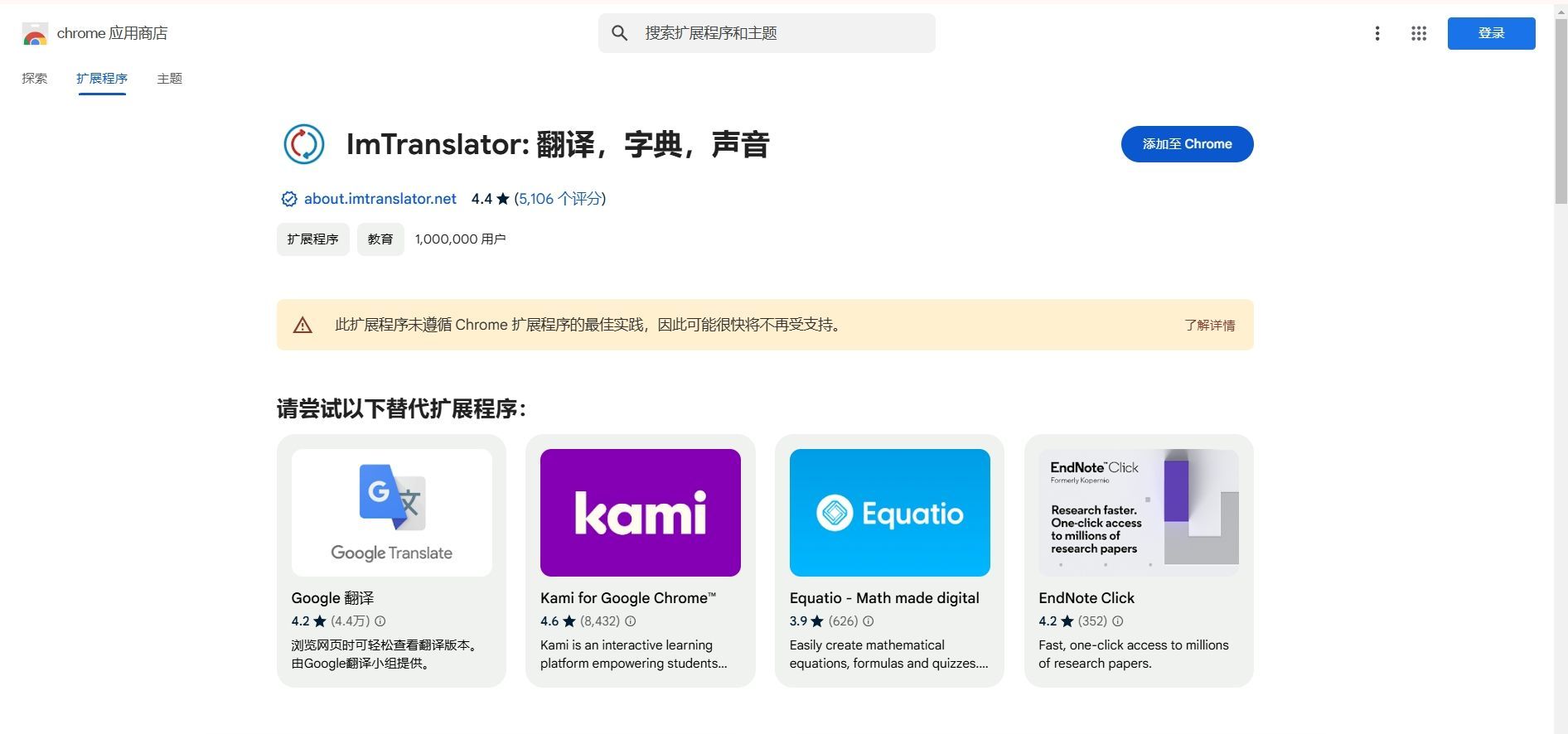This screenshot has height=734, width=1568.
Task: Click the search magnifier icon
Action: coord(620,33)
